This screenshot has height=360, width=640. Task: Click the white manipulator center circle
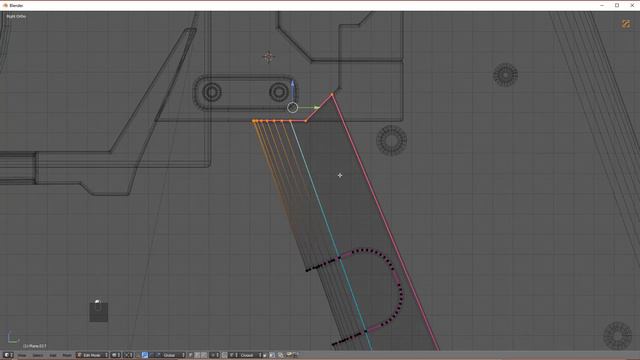pyautogui.click(x=293, y=107)
